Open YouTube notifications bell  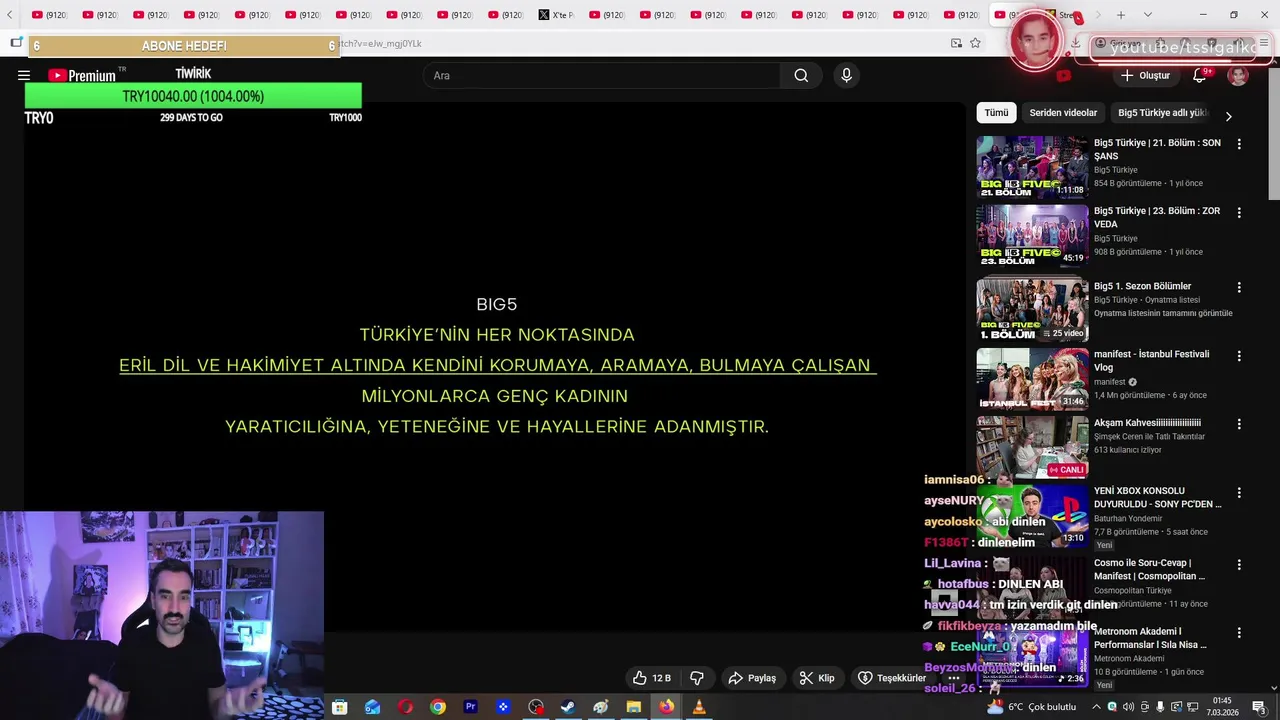click(x=1200, y=75)
